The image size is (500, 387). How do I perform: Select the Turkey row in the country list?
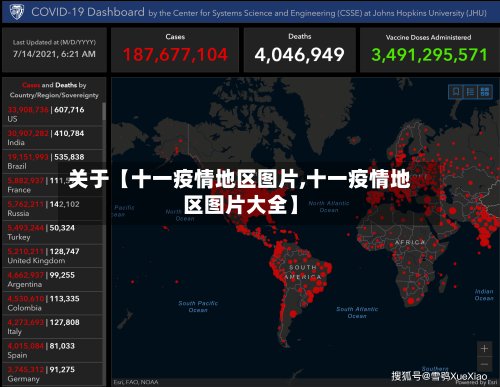click(x=53, y=232)
